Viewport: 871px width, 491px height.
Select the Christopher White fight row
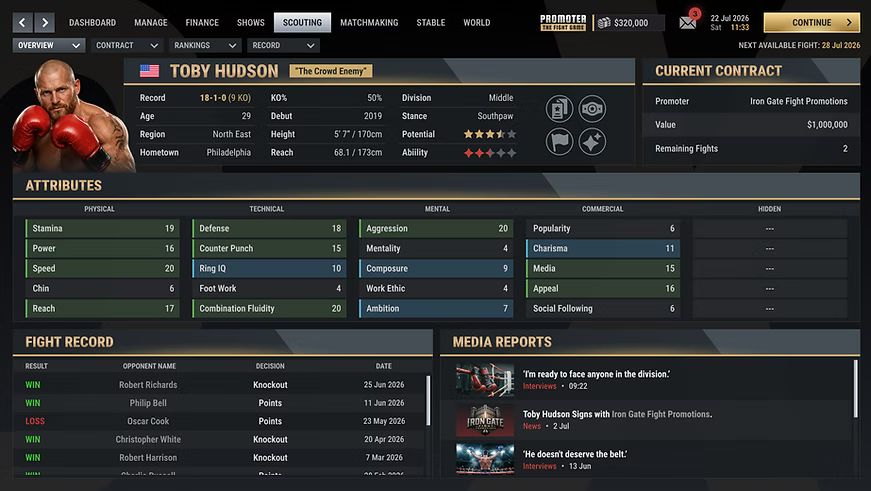point(219,439)
